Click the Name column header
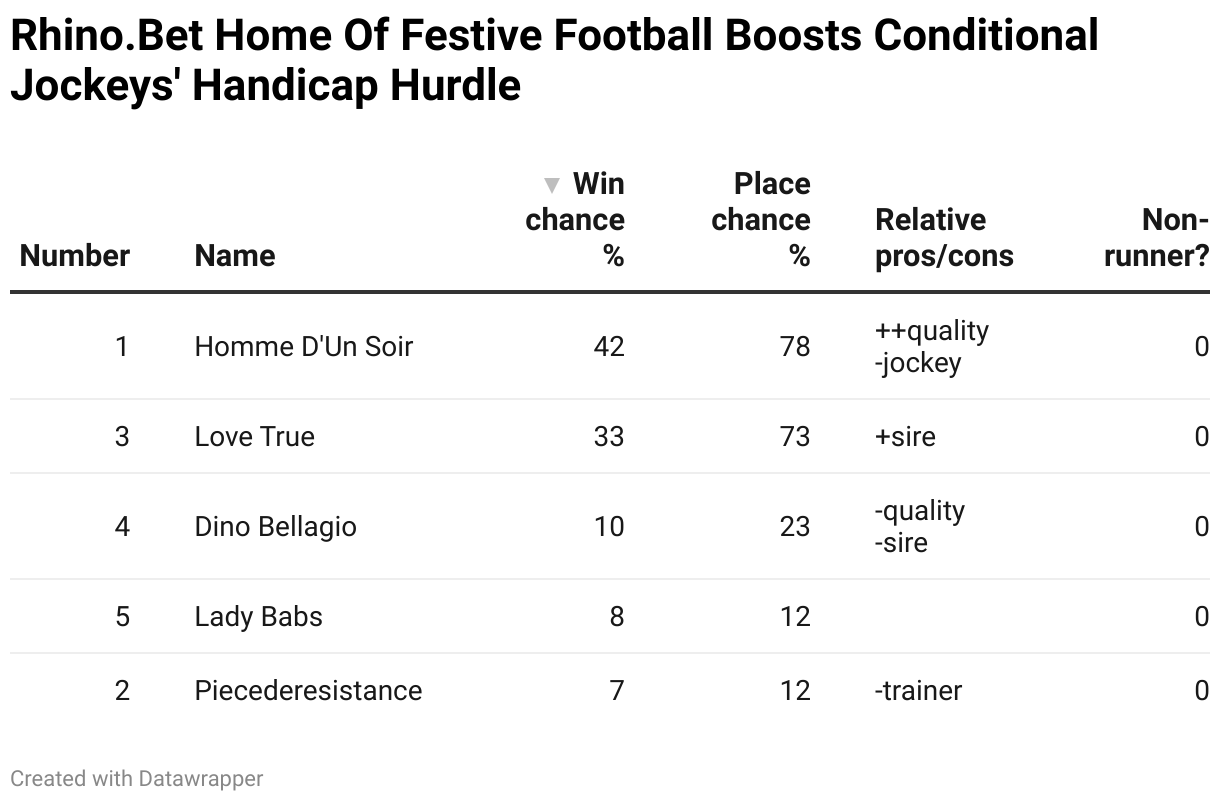1220x802 pixels. [235, 256]
